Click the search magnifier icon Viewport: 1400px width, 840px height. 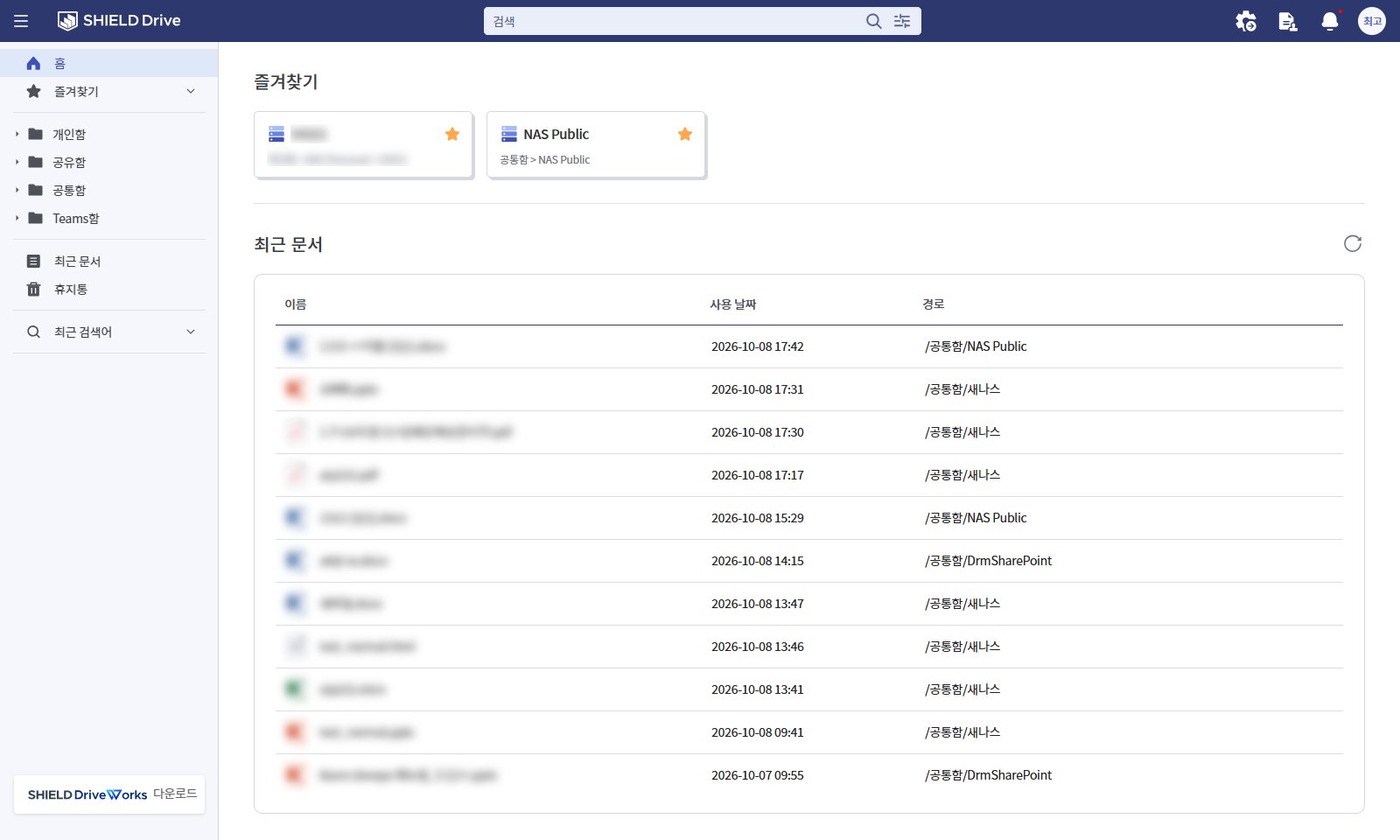(x=873, y=21)
